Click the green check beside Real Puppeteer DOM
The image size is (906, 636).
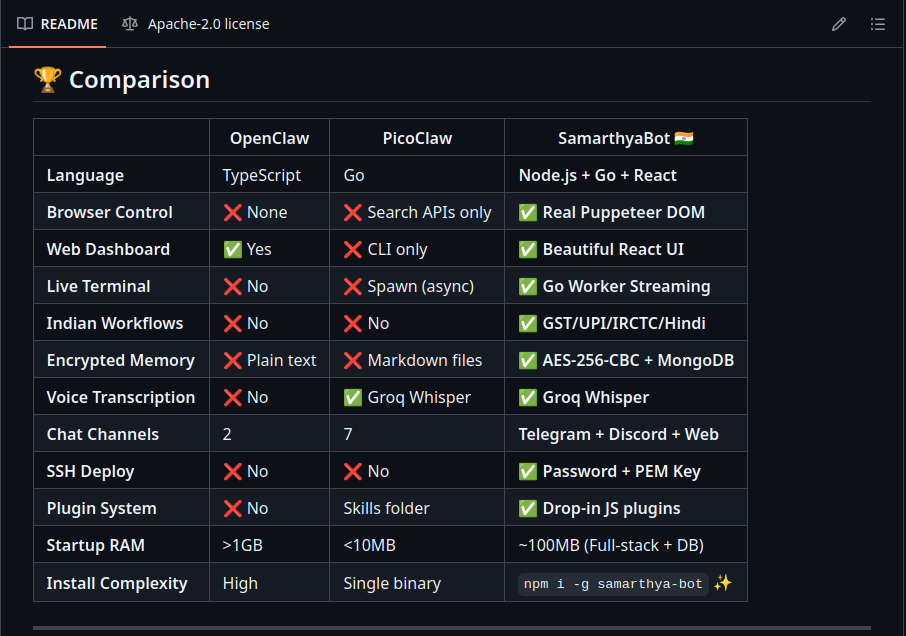click(x=527, y=211)
